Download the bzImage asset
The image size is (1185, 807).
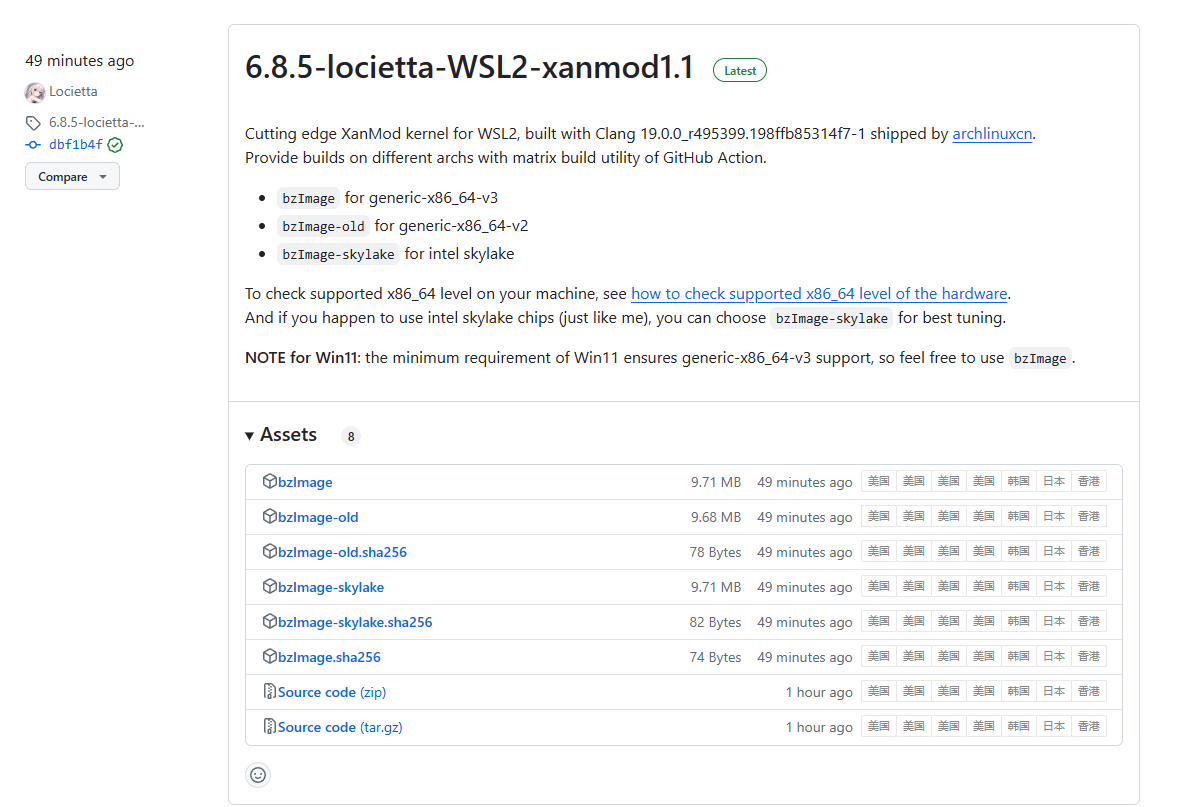pyautogui.click(x=303, y=481)
